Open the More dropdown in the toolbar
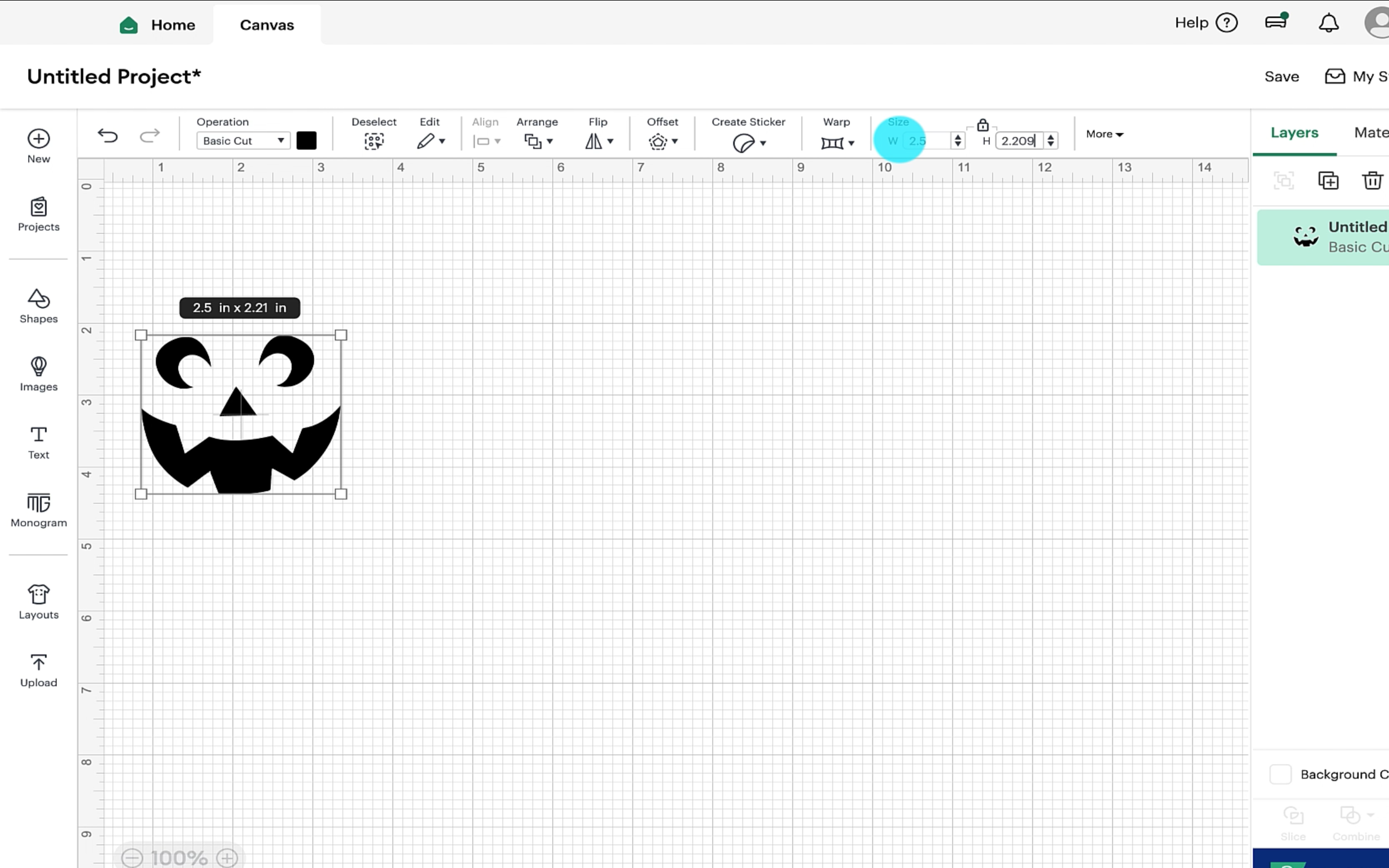This screenshot has width=1389, height=868. (x=1103, y=134)
